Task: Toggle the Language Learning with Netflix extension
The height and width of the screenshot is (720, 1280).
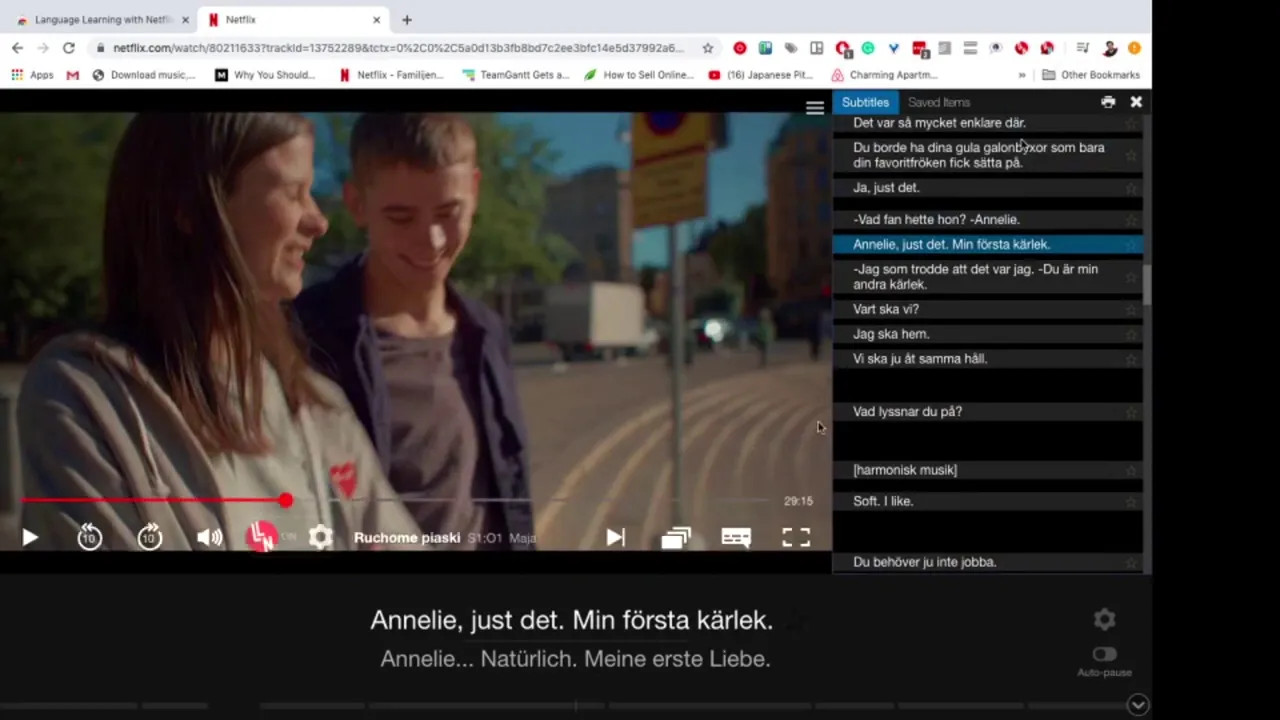Action: tap(263, 537)
